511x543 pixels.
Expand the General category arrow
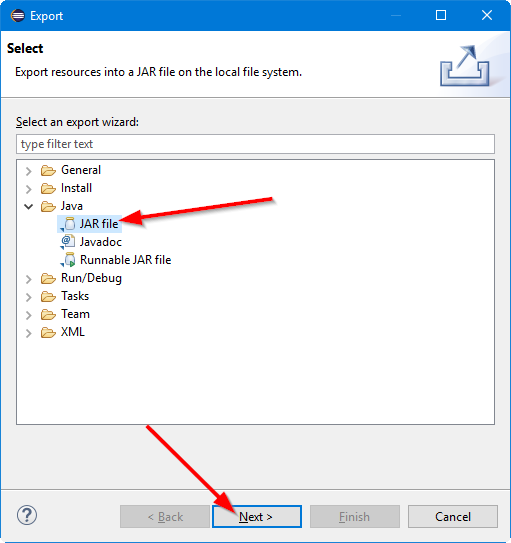tap(29, 171)
